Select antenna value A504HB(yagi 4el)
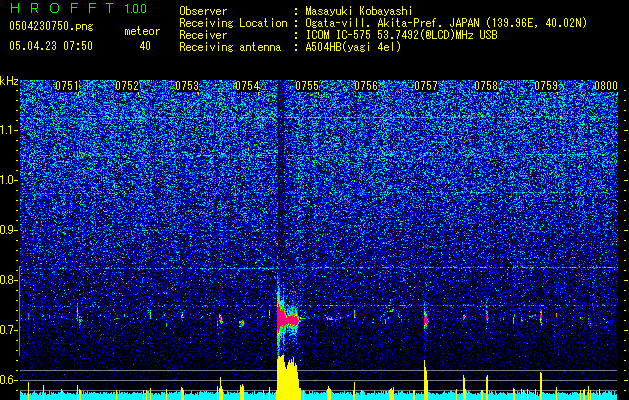The image size is (629, 400). (353, 47)
